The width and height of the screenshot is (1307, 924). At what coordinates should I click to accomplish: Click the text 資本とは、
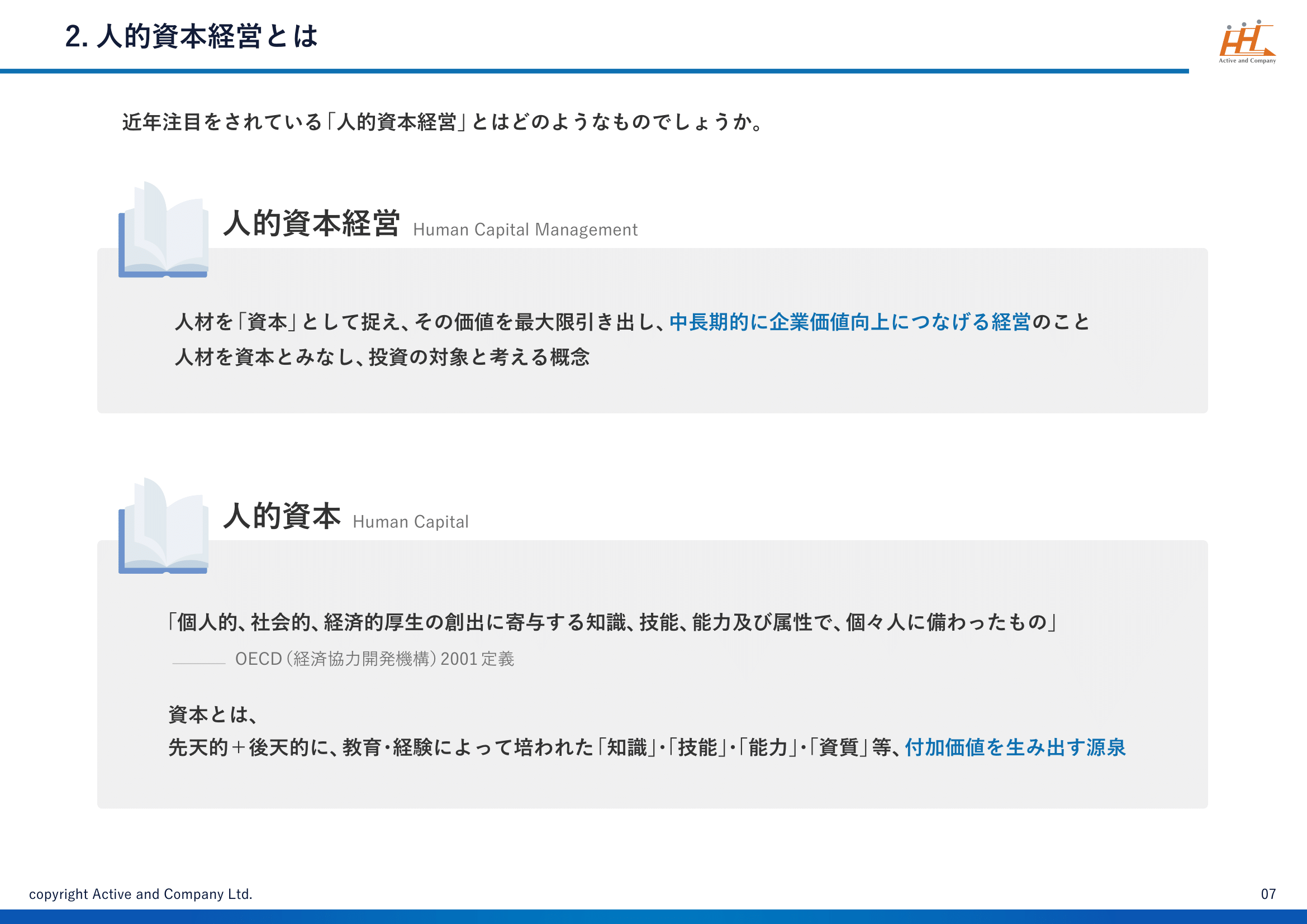click(x=213, y=715)
